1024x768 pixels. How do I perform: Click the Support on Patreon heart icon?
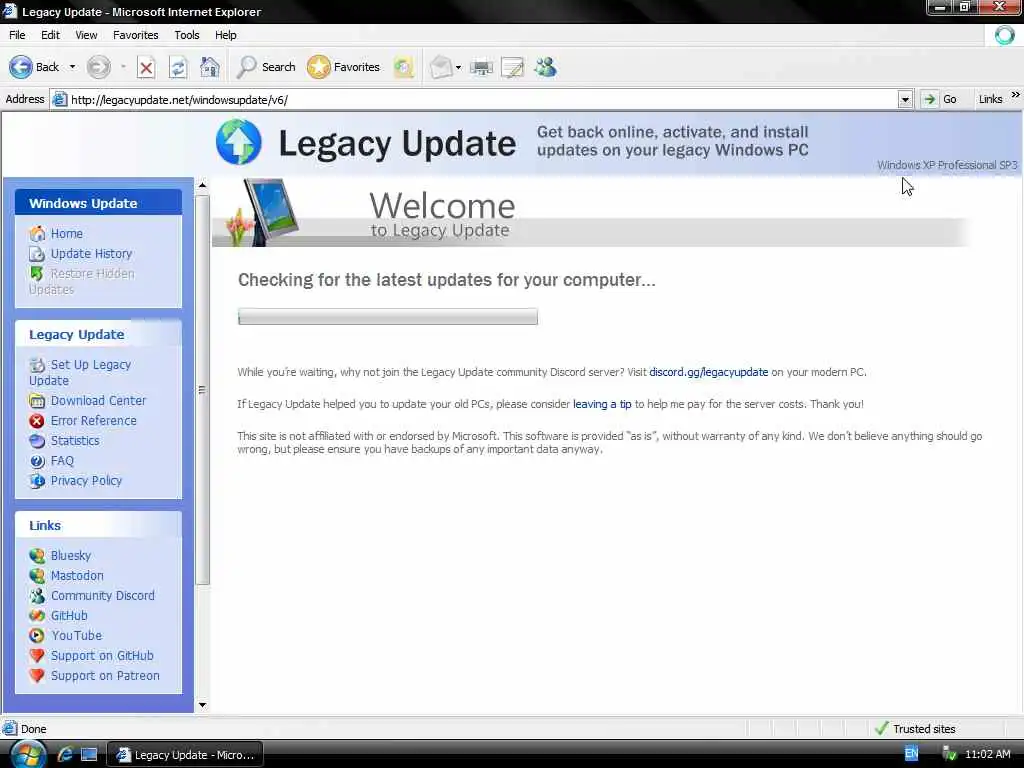[x=37, y=676]
